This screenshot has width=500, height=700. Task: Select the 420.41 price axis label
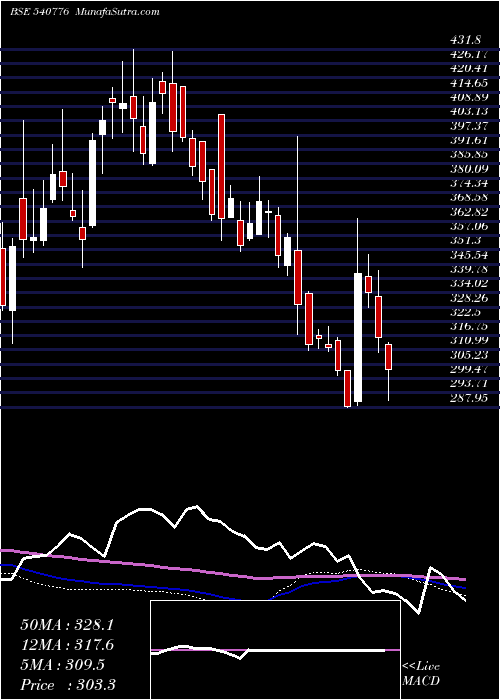click(468, 69)
